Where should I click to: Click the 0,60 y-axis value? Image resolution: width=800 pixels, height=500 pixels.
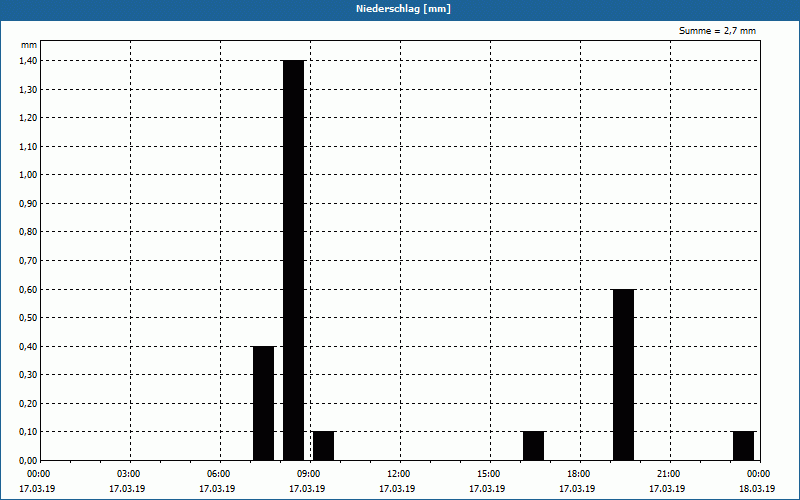point(29,289)
